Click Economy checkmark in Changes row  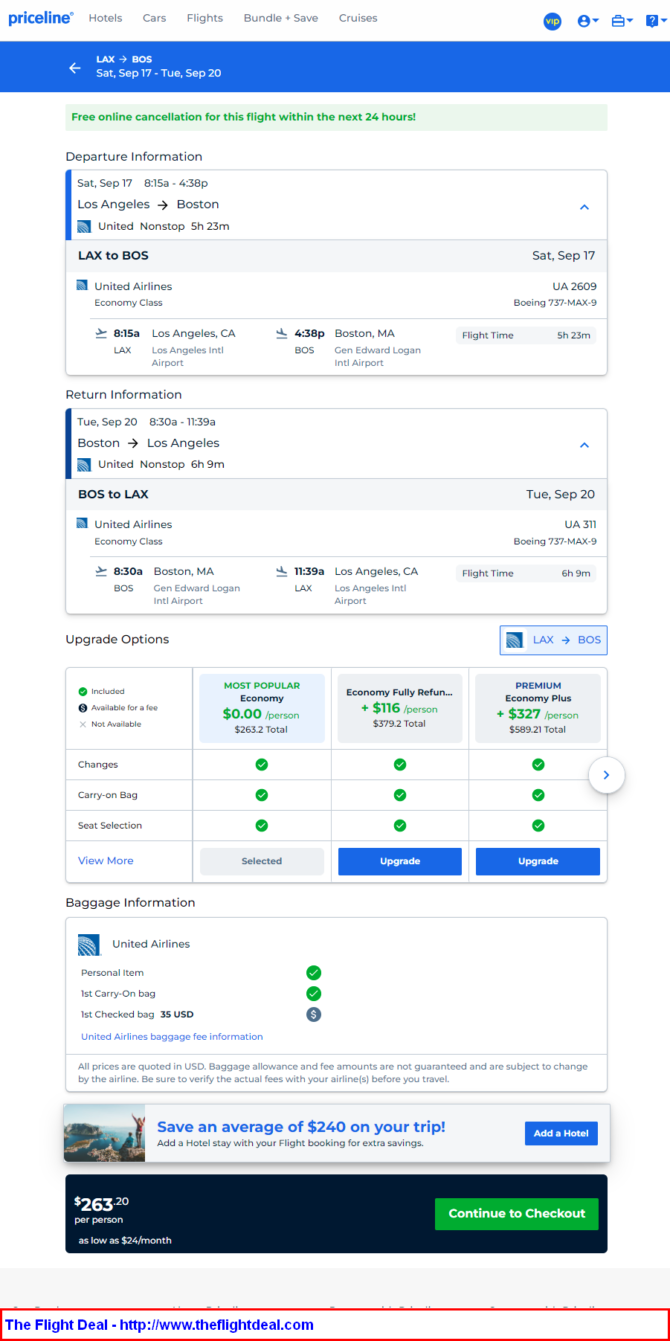(x=262, y=765)
